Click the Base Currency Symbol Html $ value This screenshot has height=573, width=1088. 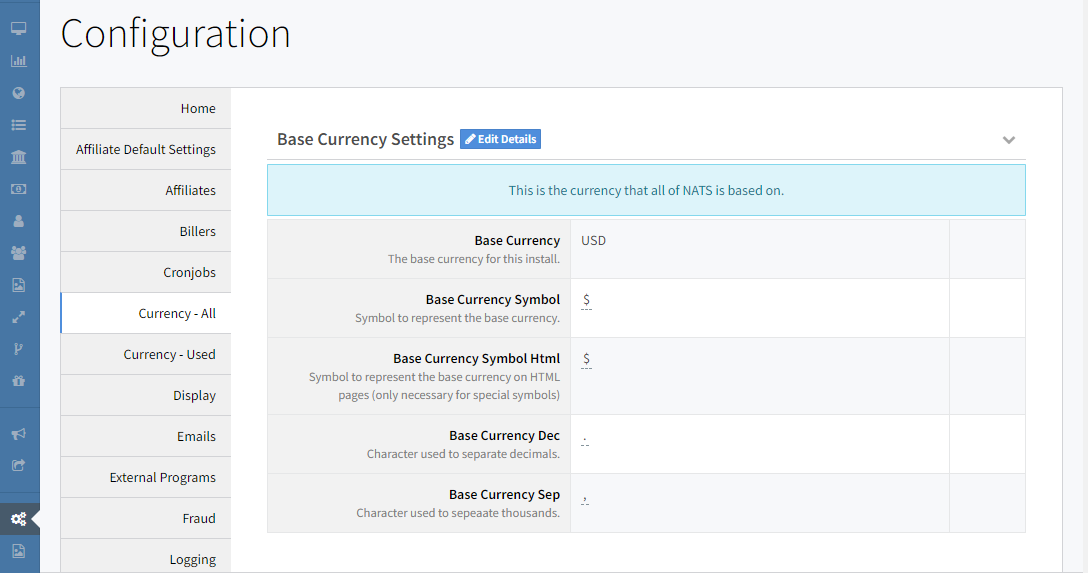point(586,359)
